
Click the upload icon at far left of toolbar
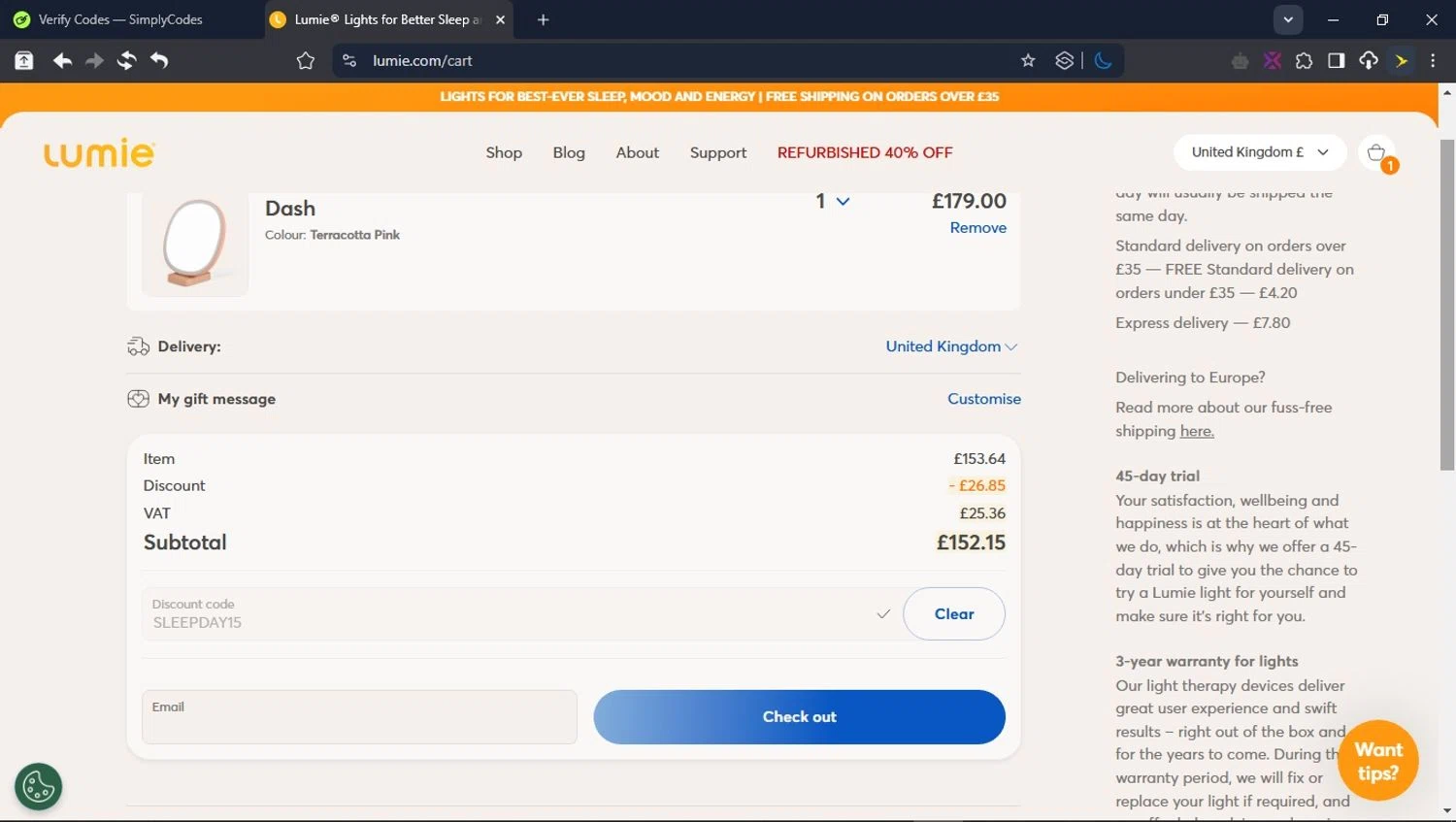click(24, 60)
